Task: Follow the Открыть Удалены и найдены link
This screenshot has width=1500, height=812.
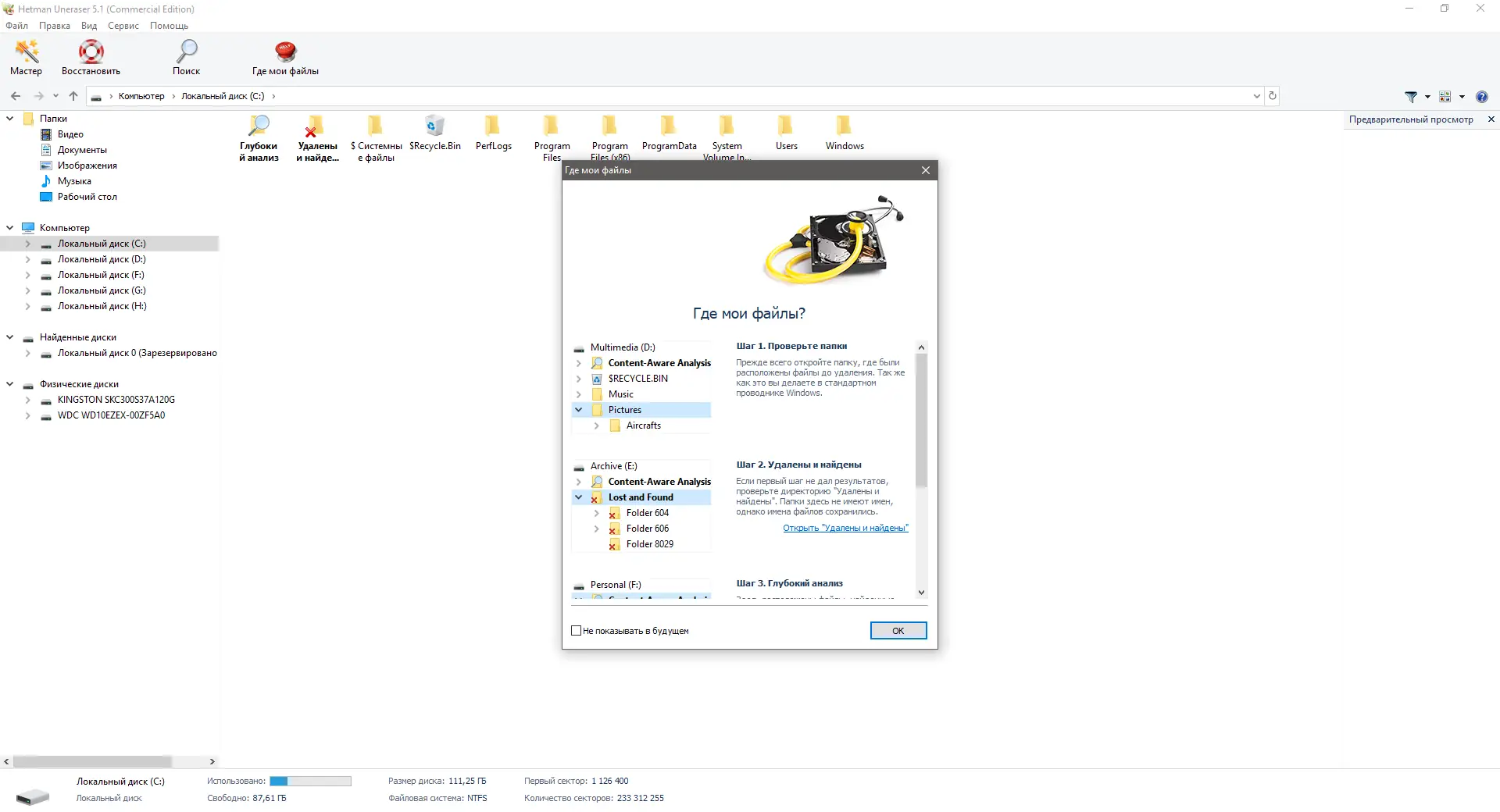Action: 845,528
